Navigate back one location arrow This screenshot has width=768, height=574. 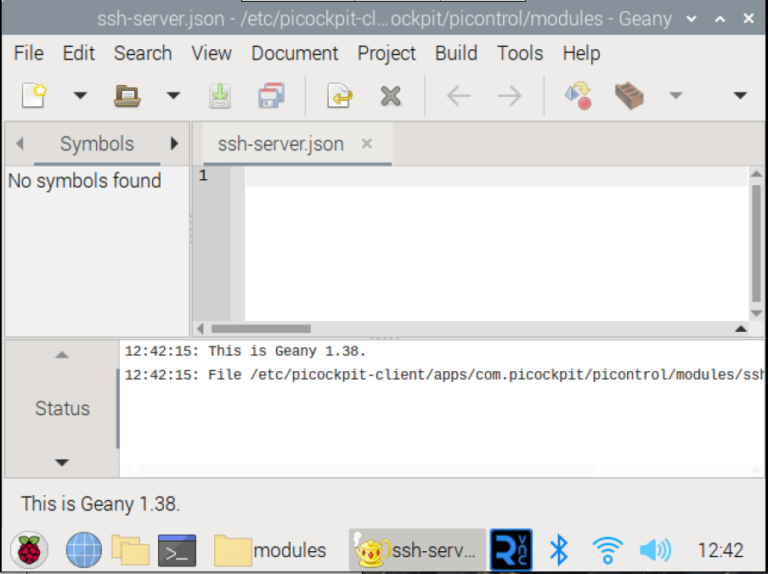tap(459, 96)
